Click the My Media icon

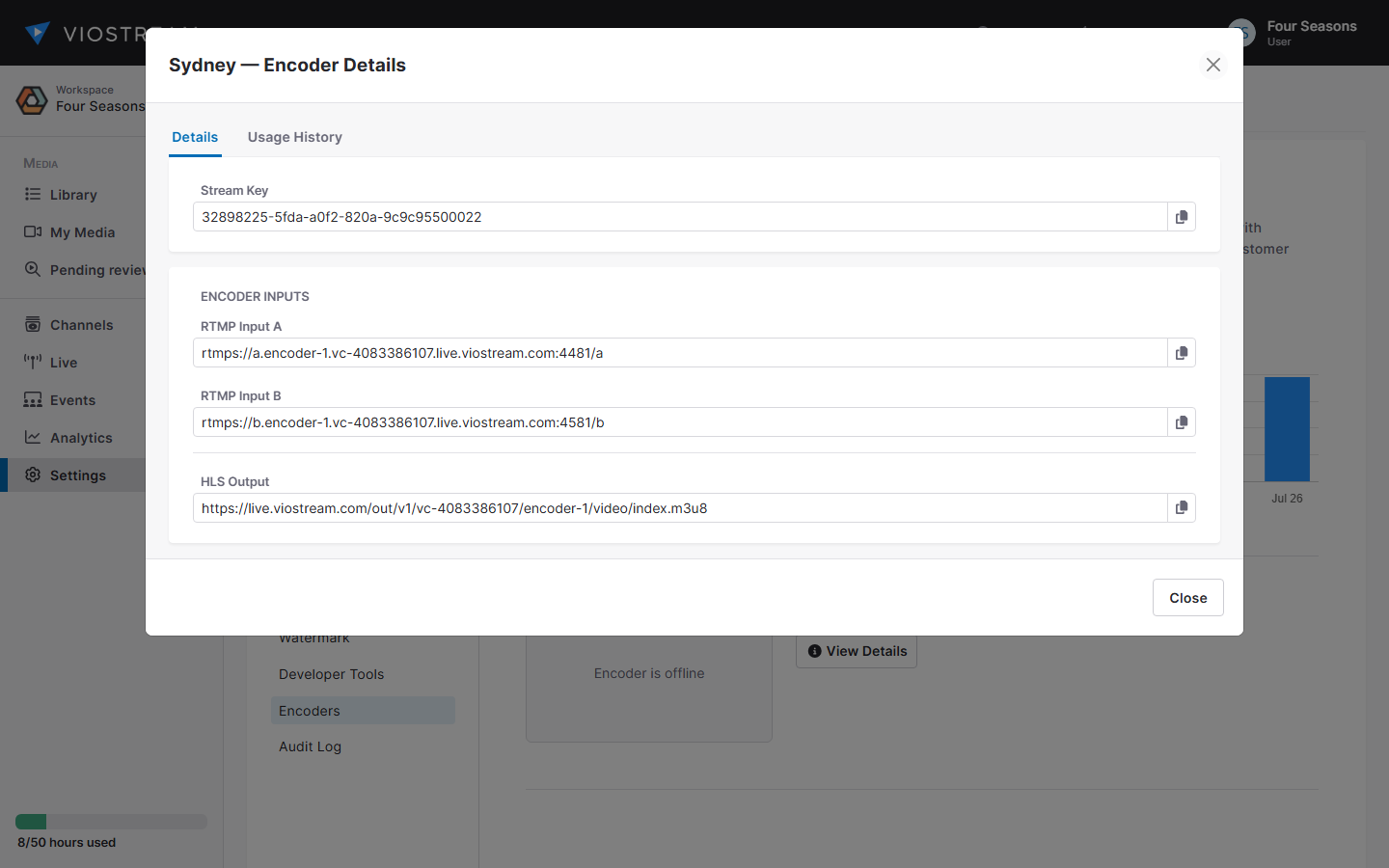pyautogui.click(x=33, y=231)
